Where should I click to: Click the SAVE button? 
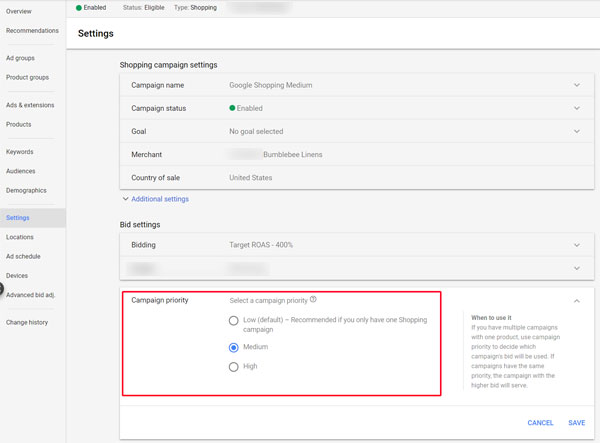click(576, 423)
